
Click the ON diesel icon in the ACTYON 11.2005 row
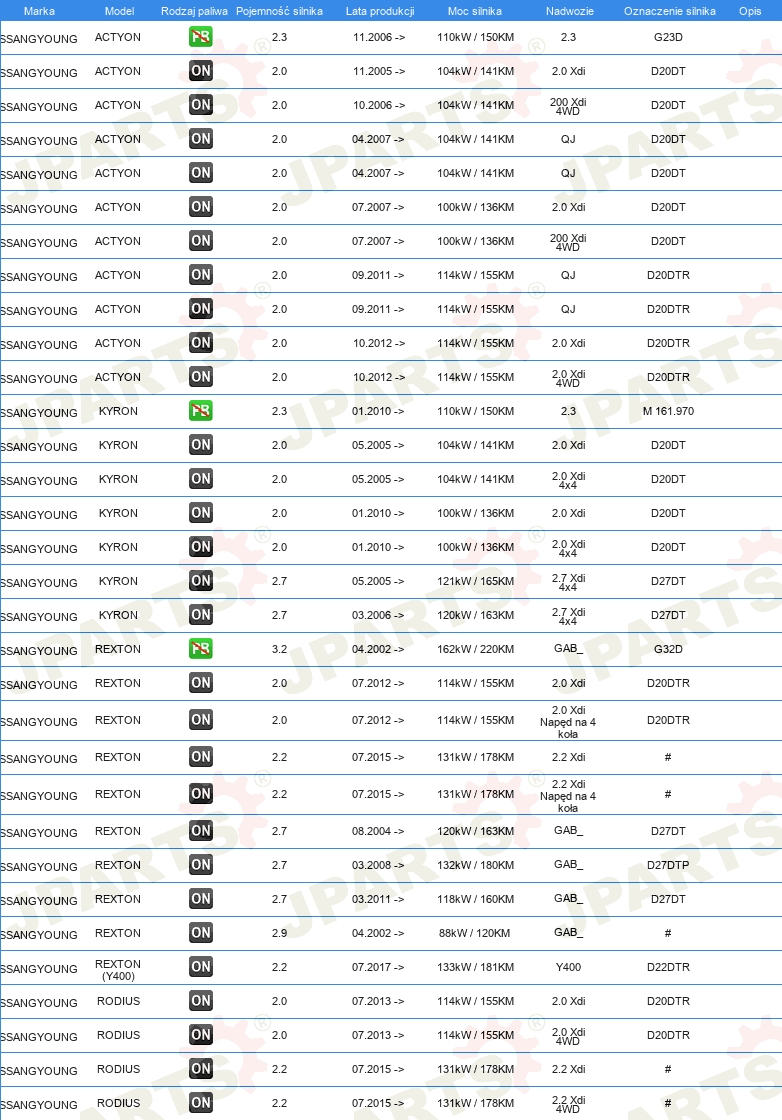coord(201,71)
